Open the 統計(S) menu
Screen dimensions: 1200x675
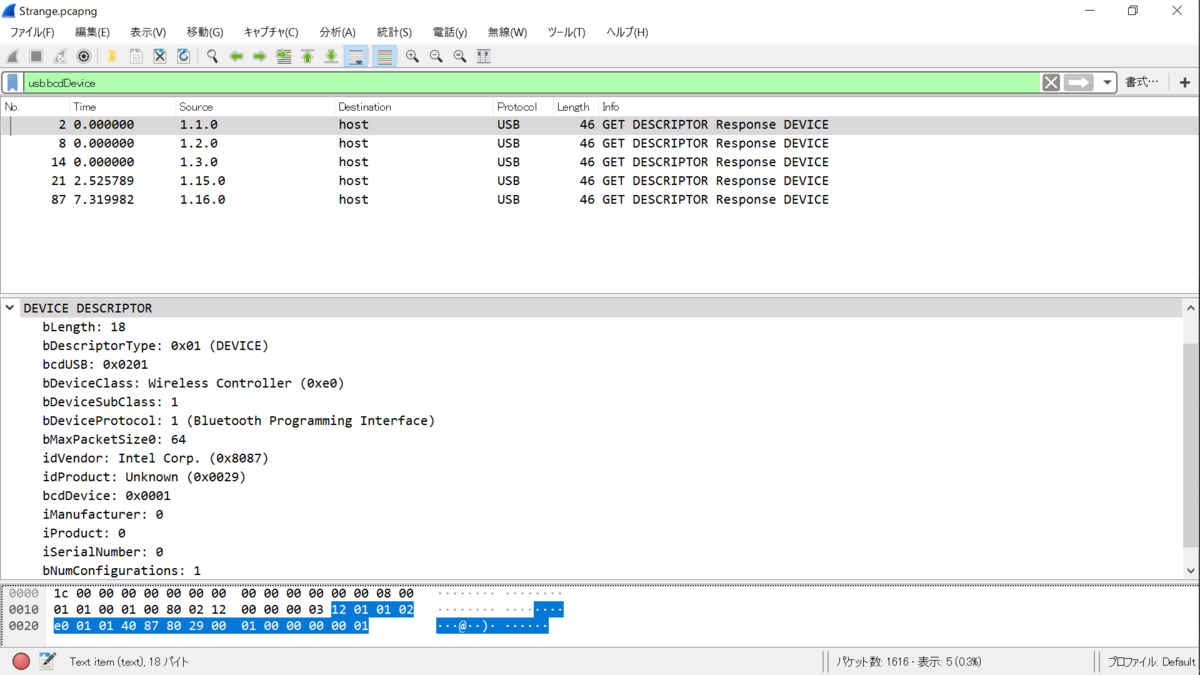click(x=393, y=32)
